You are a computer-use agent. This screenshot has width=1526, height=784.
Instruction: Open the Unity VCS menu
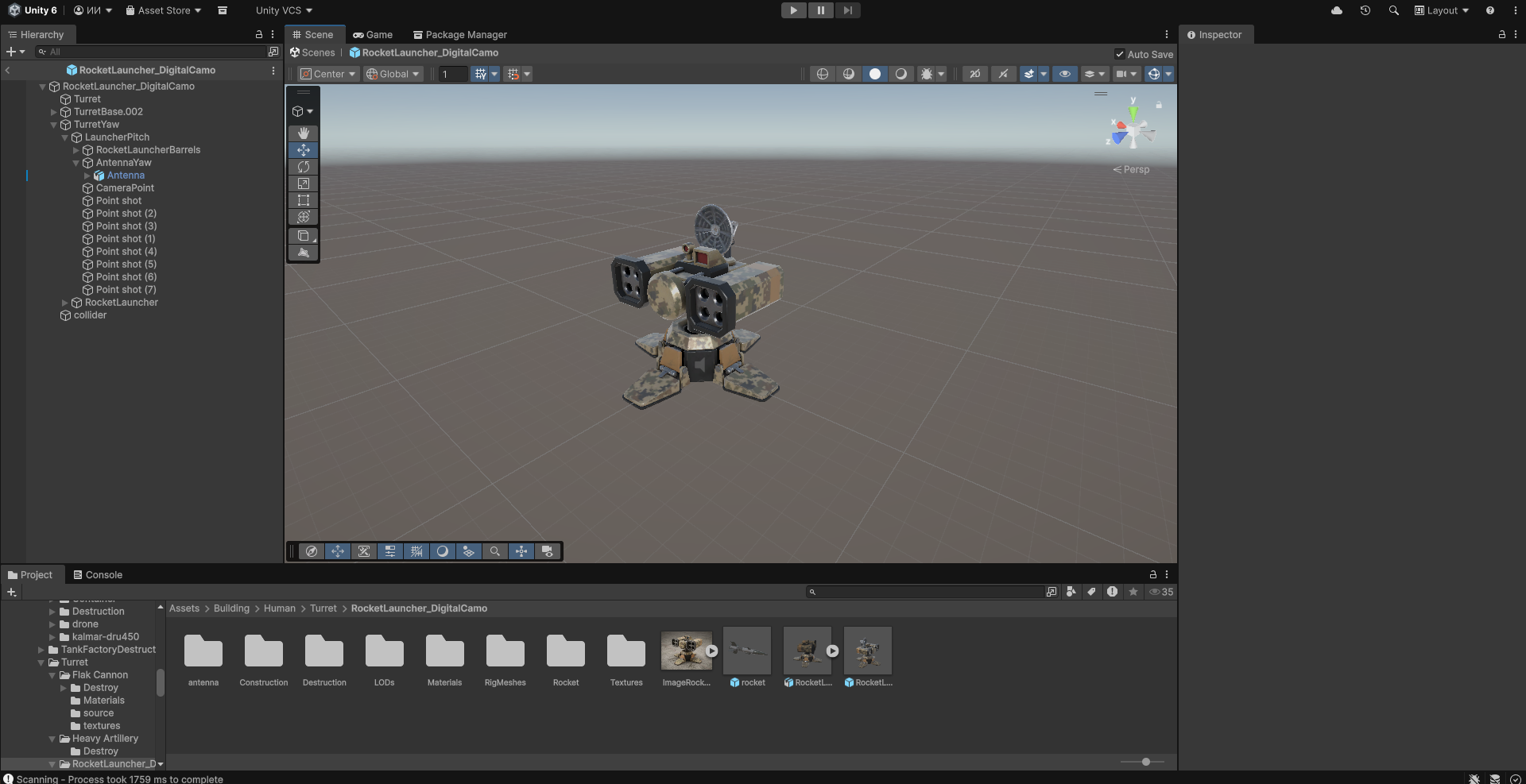point(284,10)
